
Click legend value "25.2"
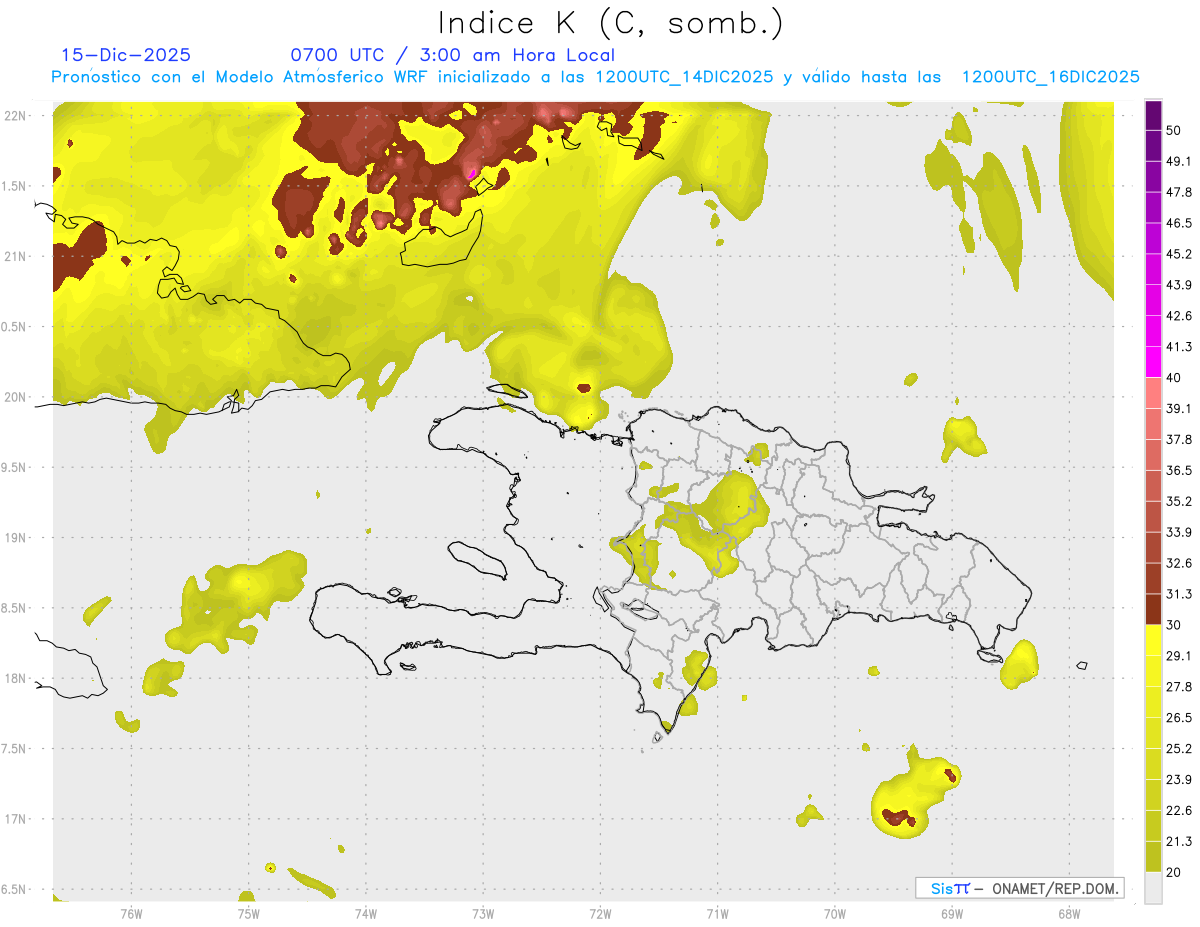pos(1179,749)
